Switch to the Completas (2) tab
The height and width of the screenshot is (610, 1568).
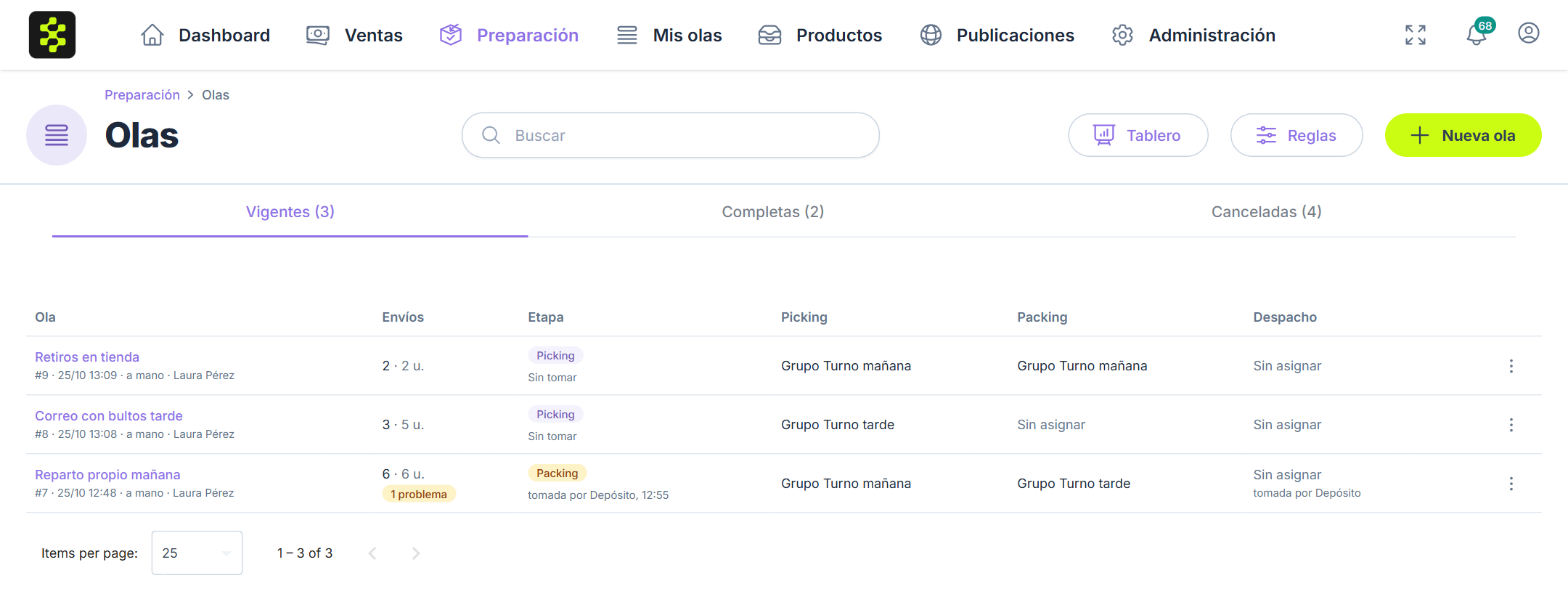772,211
